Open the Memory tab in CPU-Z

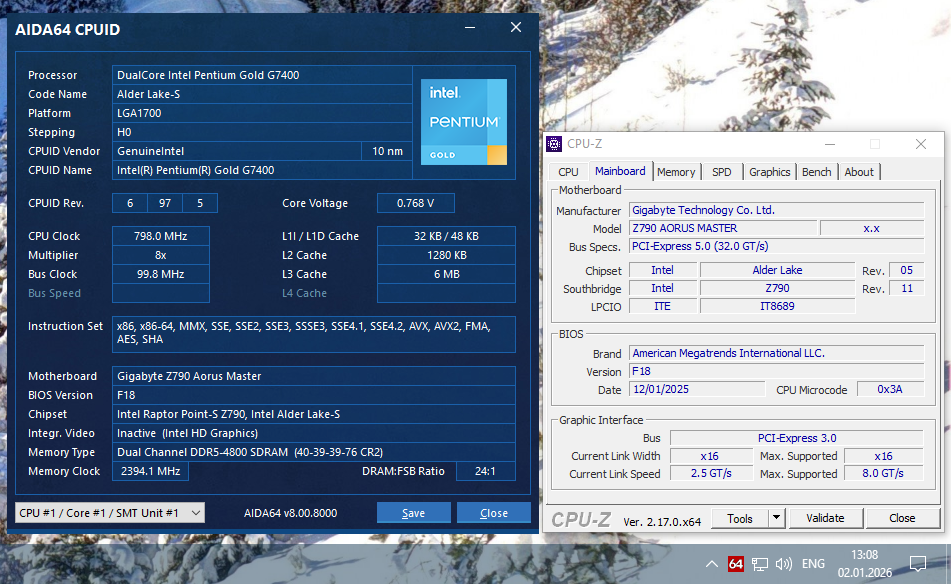pos(676,172)
